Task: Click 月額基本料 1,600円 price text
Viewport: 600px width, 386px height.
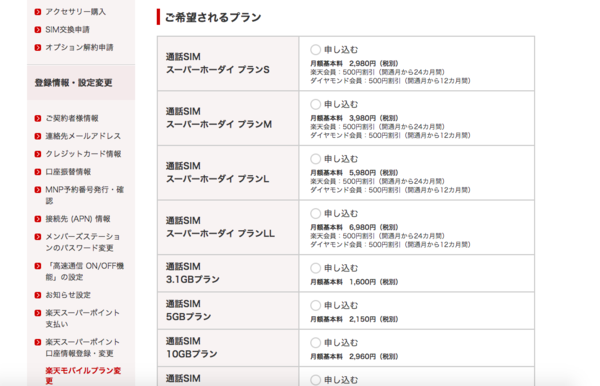Action: pos(354,282)
